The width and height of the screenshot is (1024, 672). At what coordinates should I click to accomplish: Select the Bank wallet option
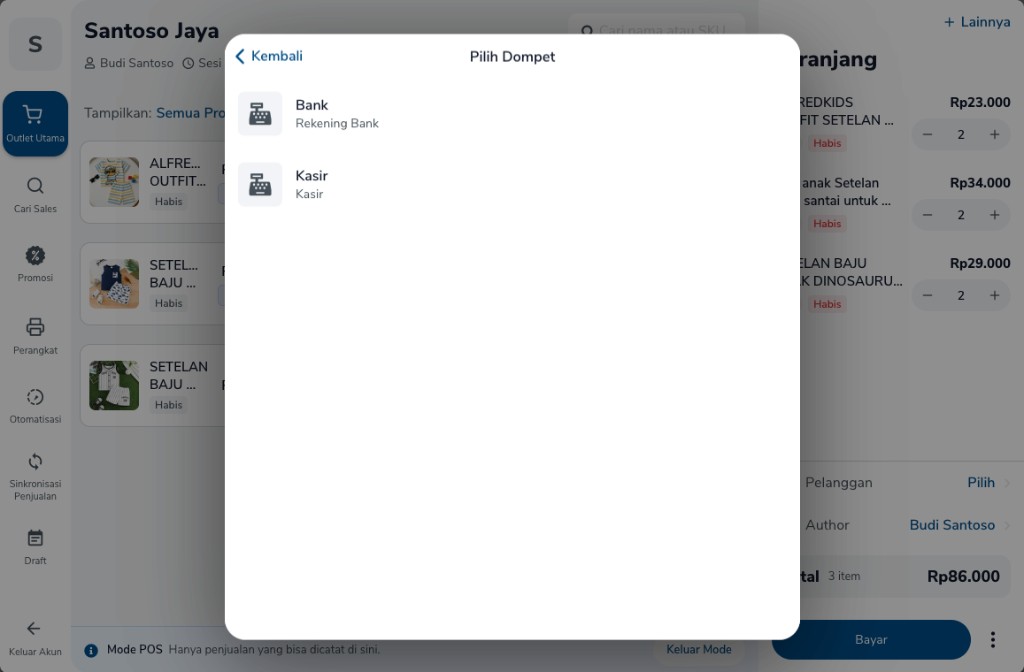pos(512,114)
